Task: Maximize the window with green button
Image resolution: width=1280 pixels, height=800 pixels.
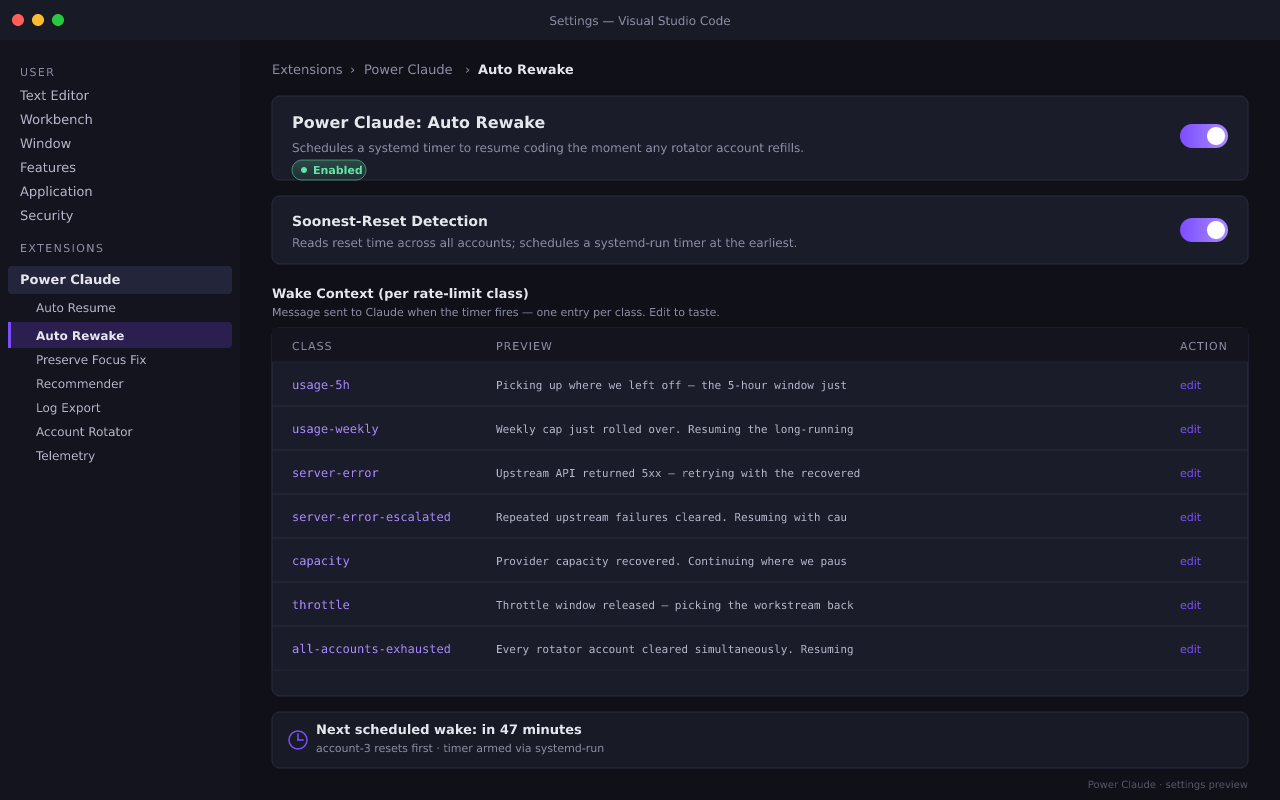Action: tap(58, 20)
